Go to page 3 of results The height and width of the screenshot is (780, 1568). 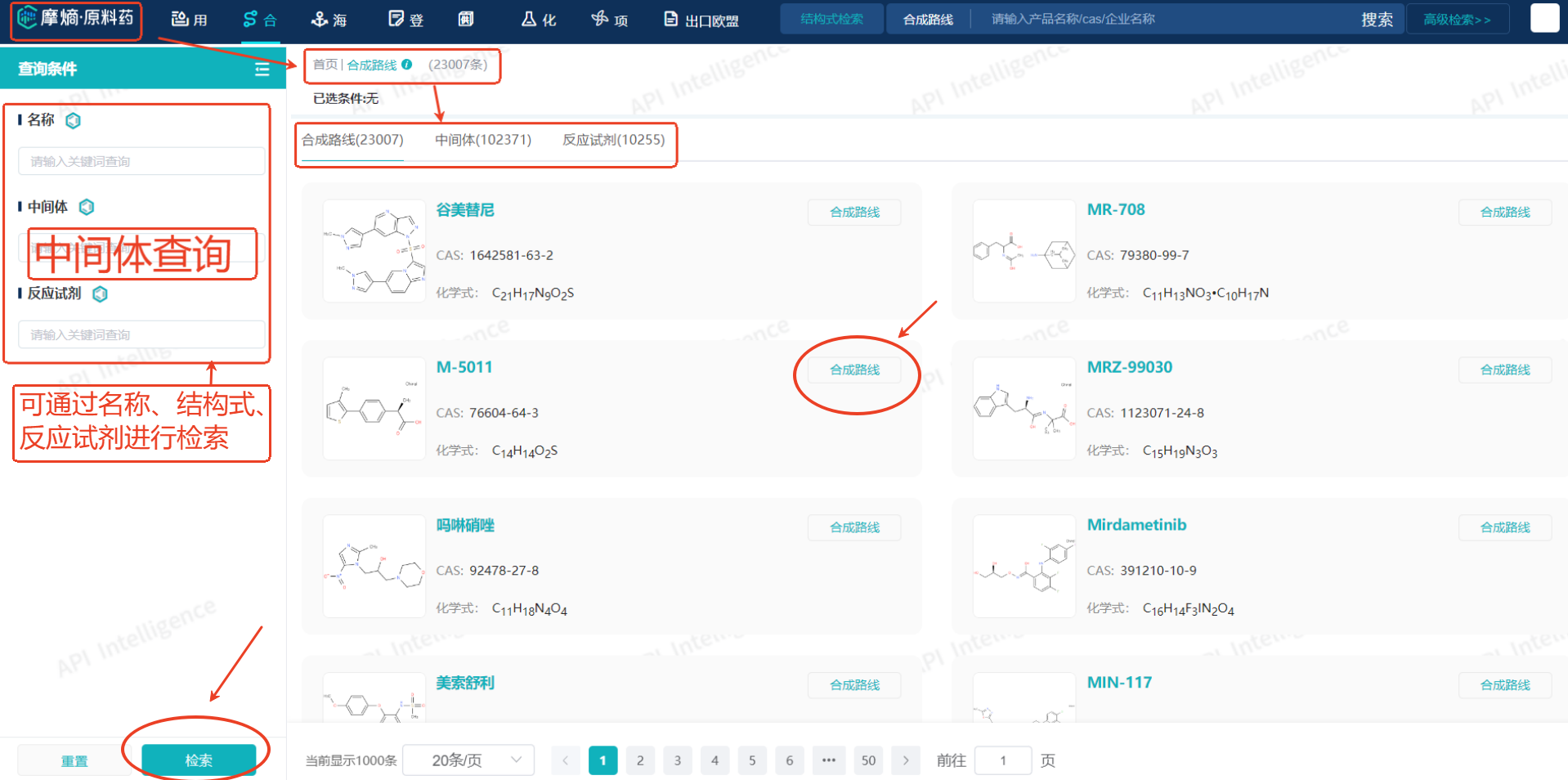678,760
